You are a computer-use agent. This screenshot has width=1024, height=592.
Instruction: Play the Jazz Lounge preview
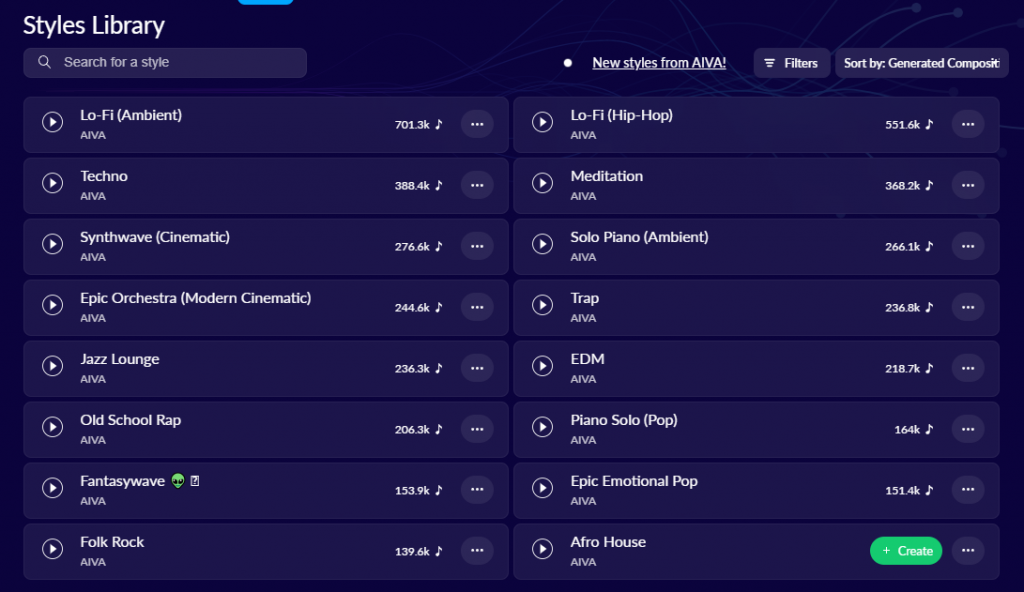pyautogui.click(x=52, y=366)
